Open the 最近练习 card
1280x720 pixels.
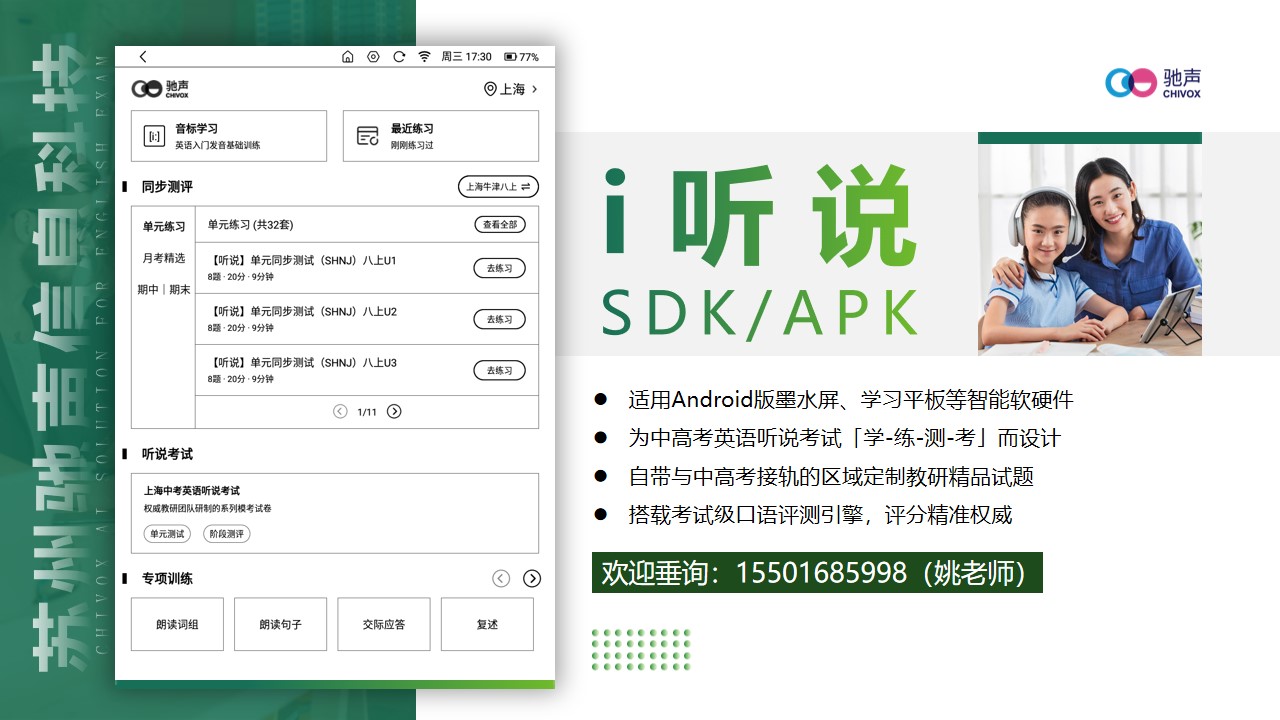point(441,136)
